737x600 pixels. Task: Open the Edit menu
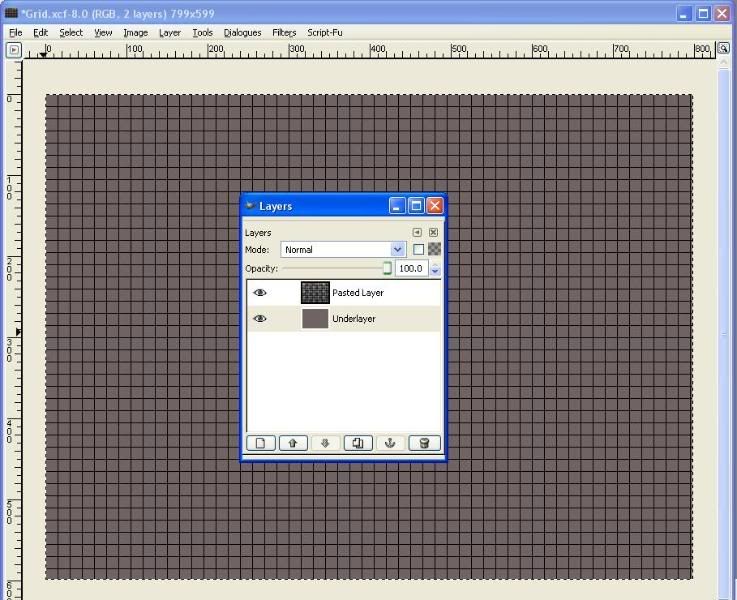40,32
